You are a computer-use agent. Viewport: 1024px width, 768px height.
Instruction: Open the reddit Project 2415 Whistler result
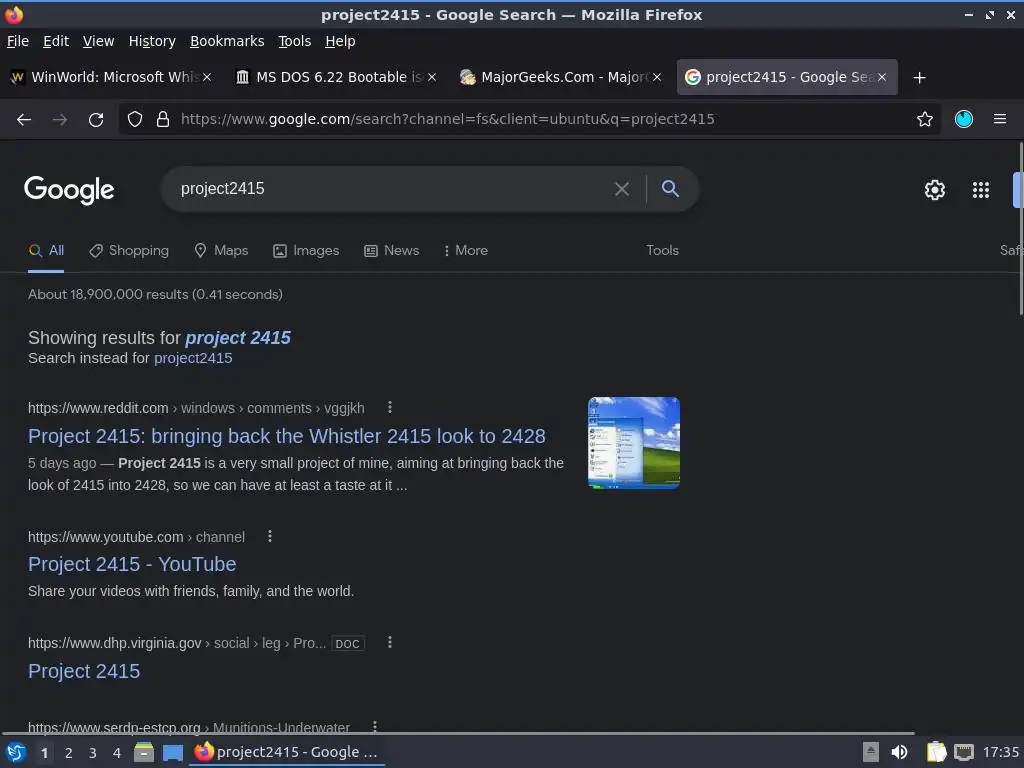click(x=287, y=436)
